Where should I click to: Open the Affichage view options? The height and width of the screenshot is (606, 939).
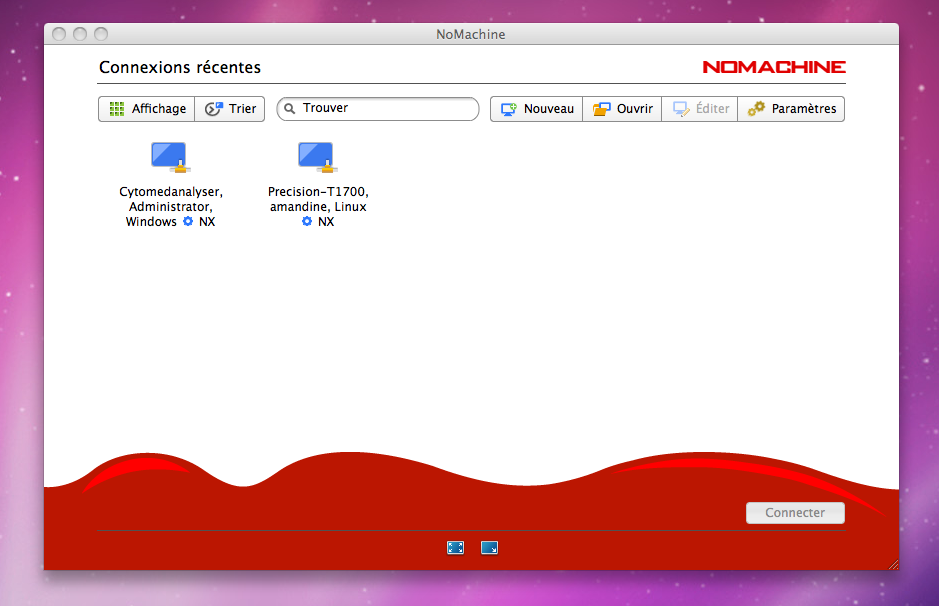pos(147,109)
